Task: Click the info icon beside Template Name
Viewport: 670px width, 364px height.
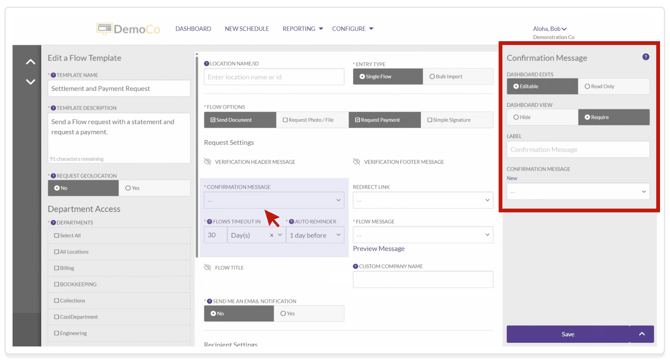Action: [53, 75]
